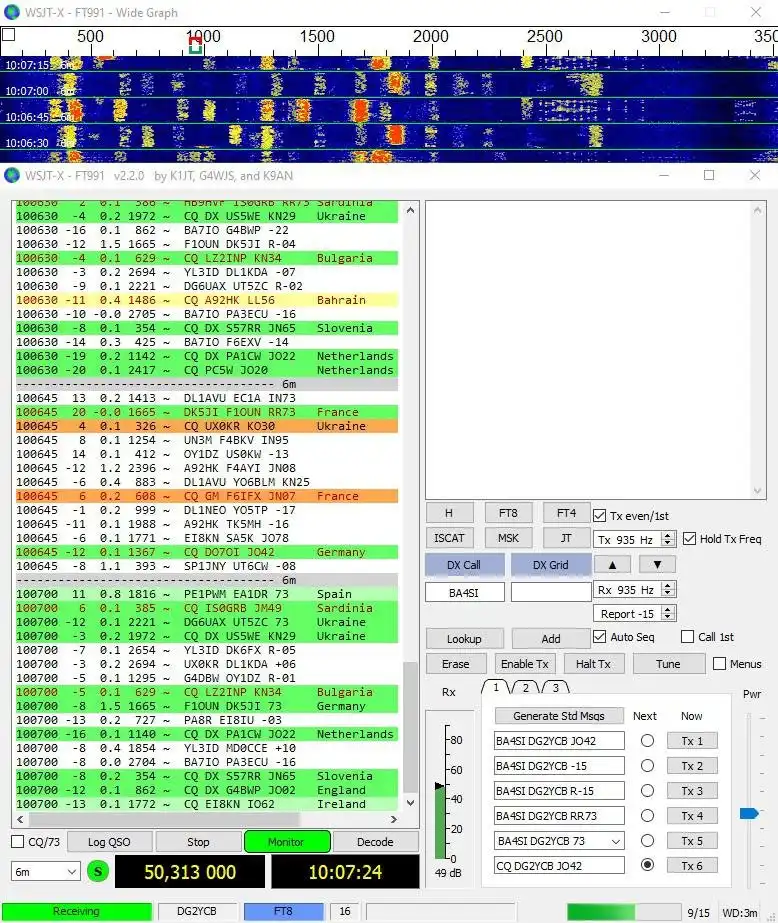
Task: Select the FT8 mode button
Action: [508, 513]
